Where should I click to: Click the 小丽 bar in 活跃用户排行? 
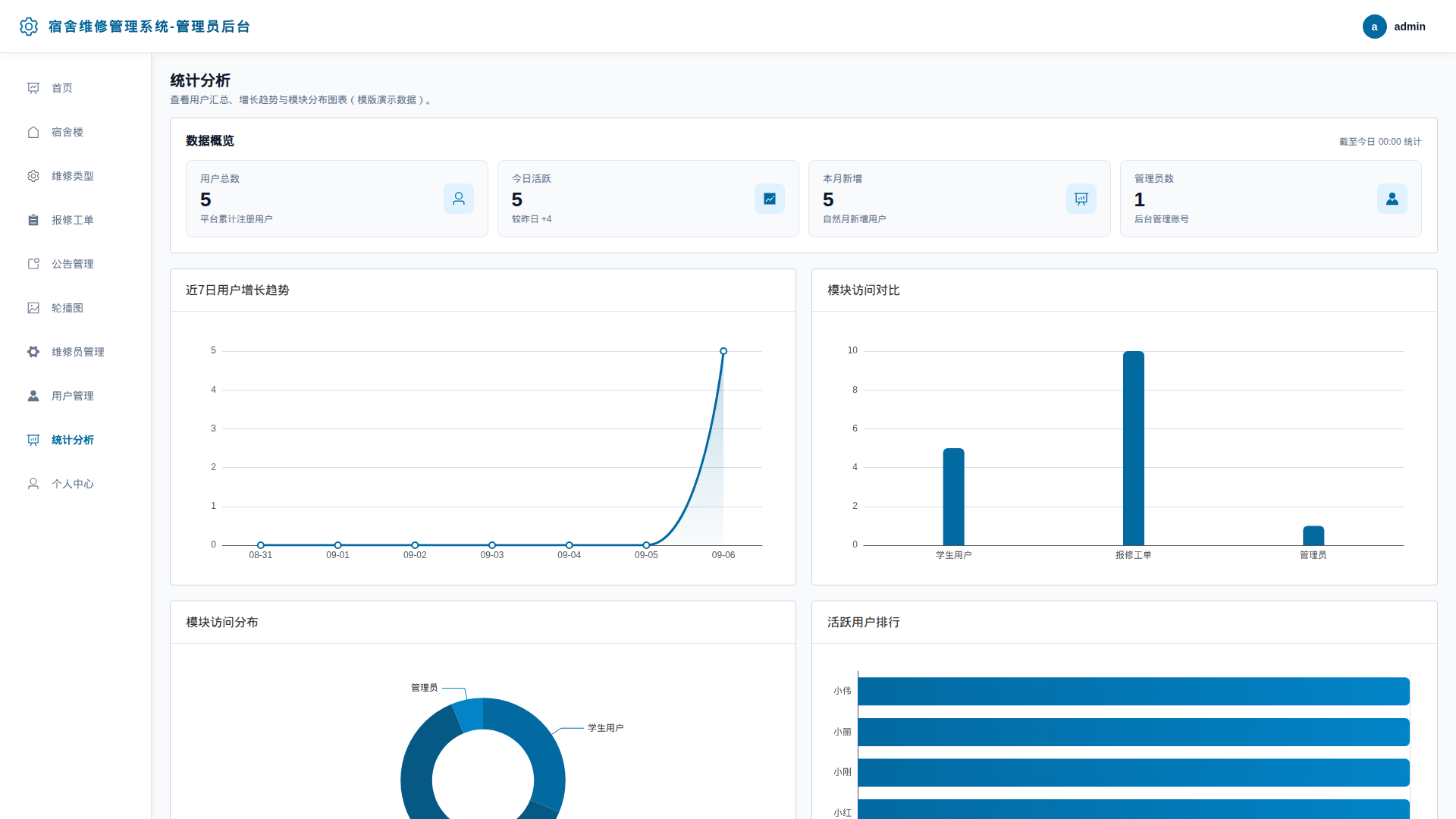[x=1134, y=732]
